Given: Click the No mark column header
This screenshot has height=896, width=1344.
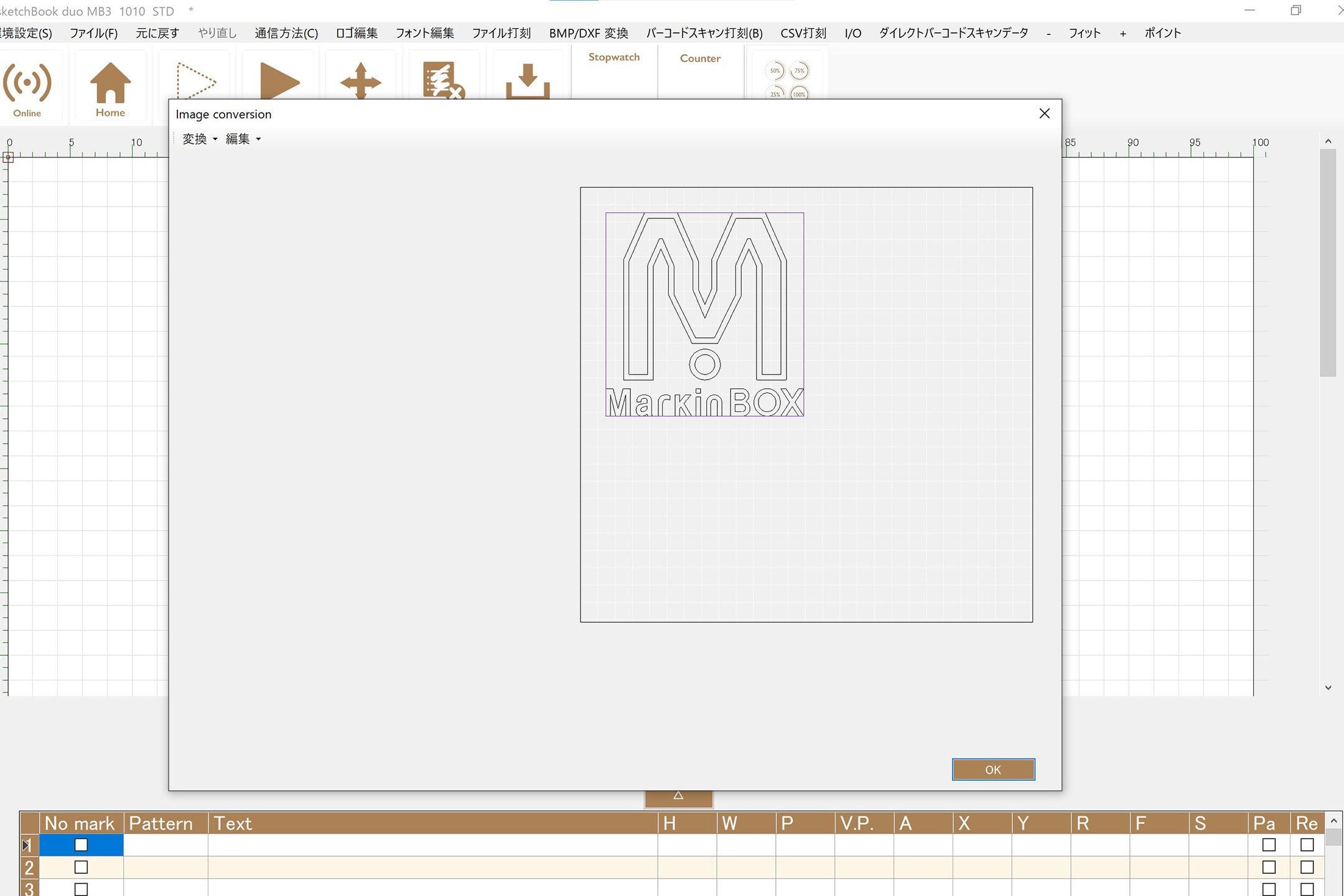Looking at the screenshot, I should pos(82,823).
